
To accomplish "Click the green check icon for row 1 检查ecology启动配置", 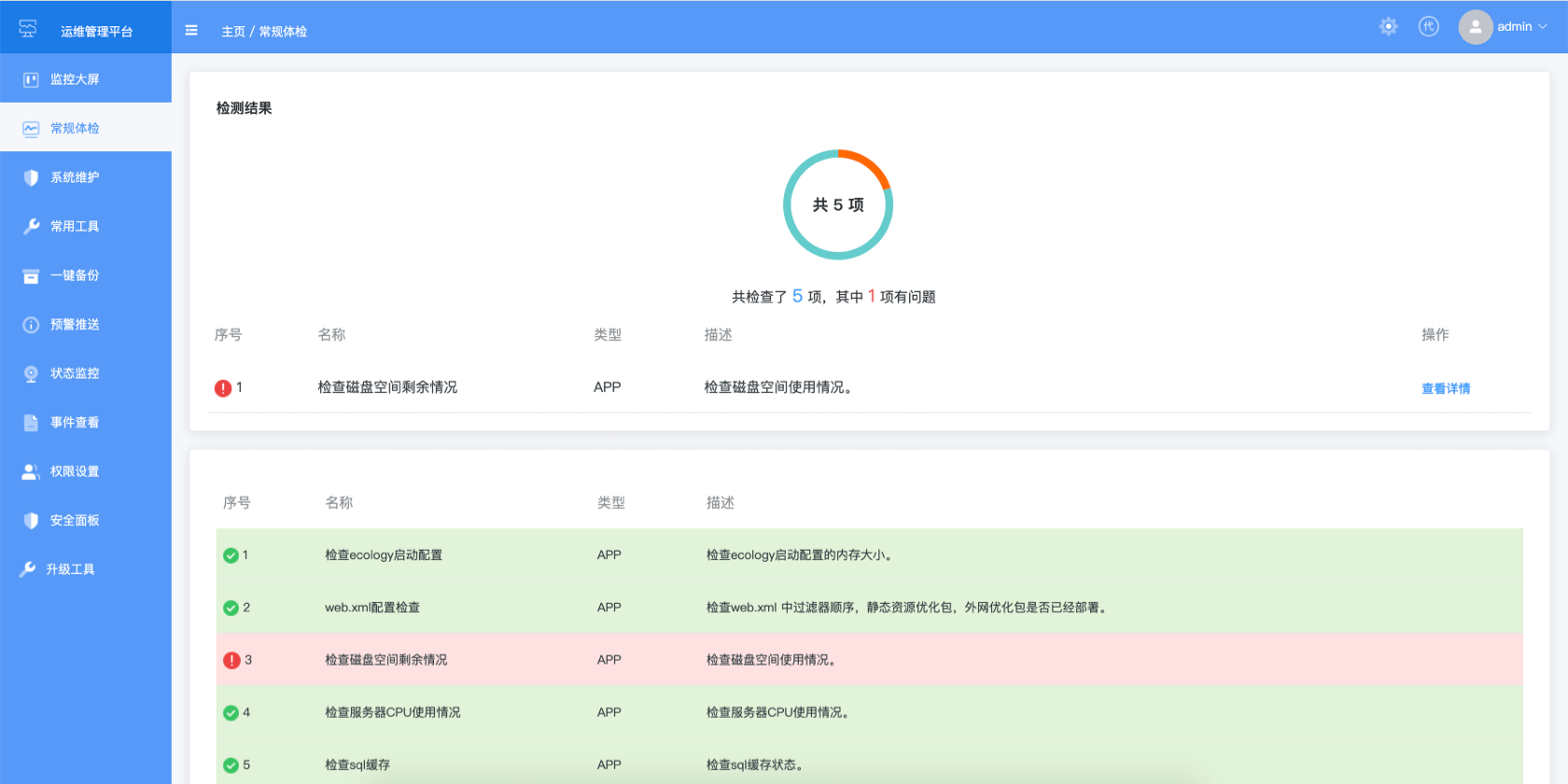I will coord(231,555).
